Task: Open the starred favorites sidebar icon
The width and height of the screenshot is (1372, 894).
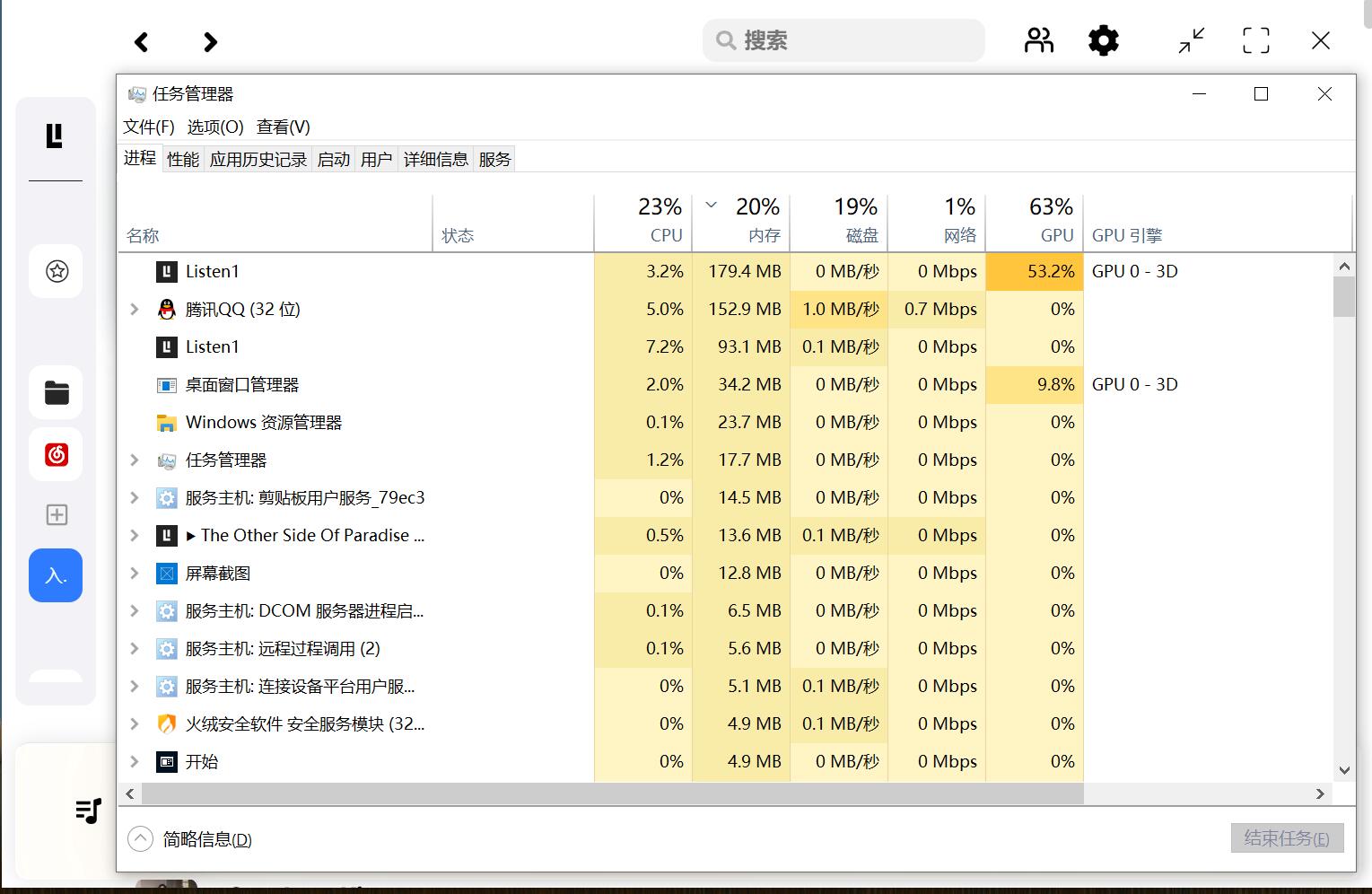Action: (57, 271)
